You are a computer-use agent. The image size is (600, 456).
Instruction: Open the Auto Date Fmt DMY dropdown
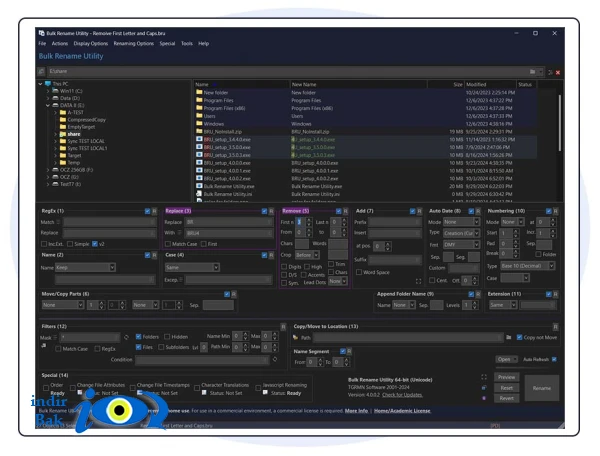point(461,244)
